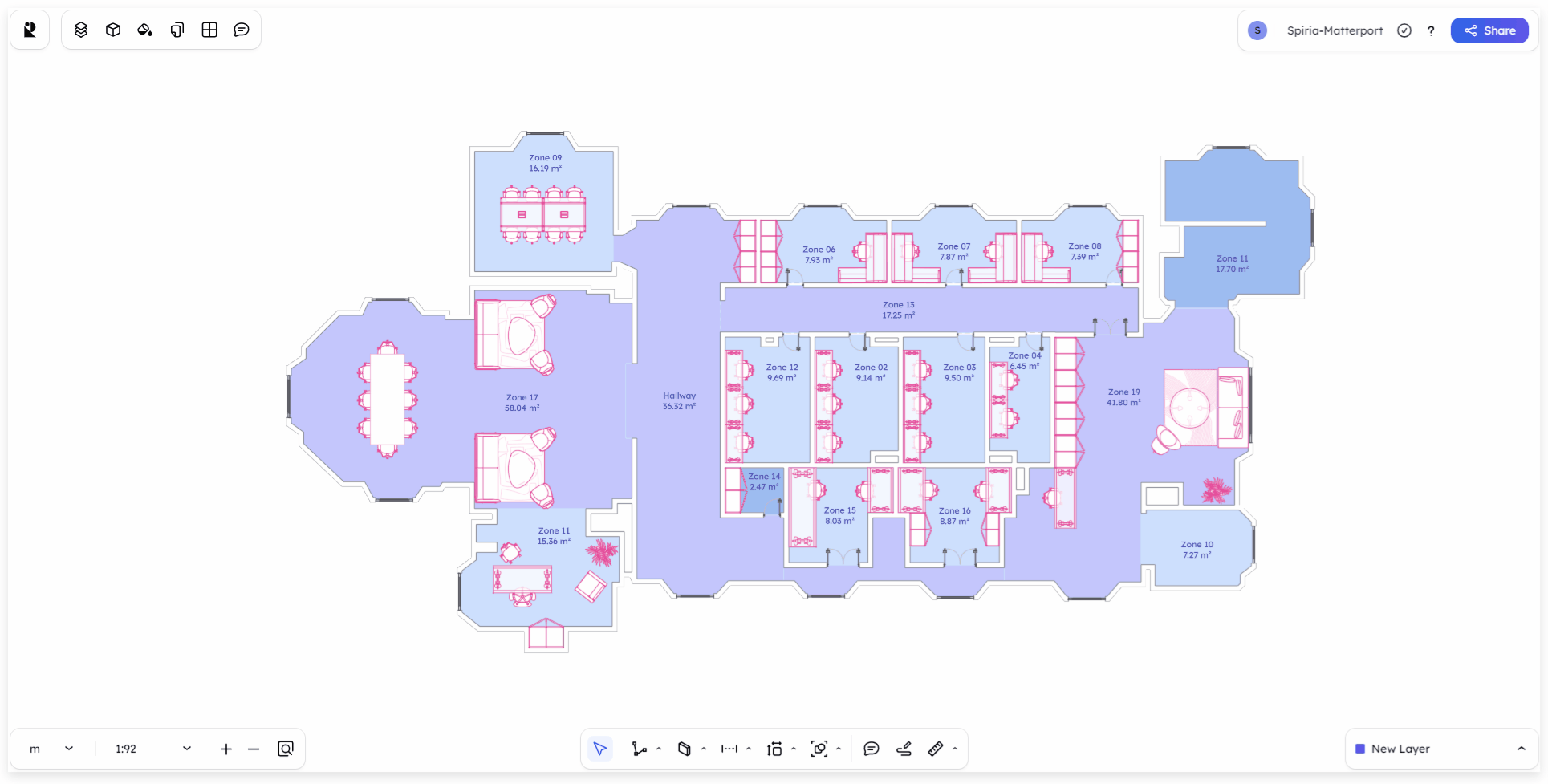
Task: Share the Spiria-Matterport project
Action: (1489, 30)
